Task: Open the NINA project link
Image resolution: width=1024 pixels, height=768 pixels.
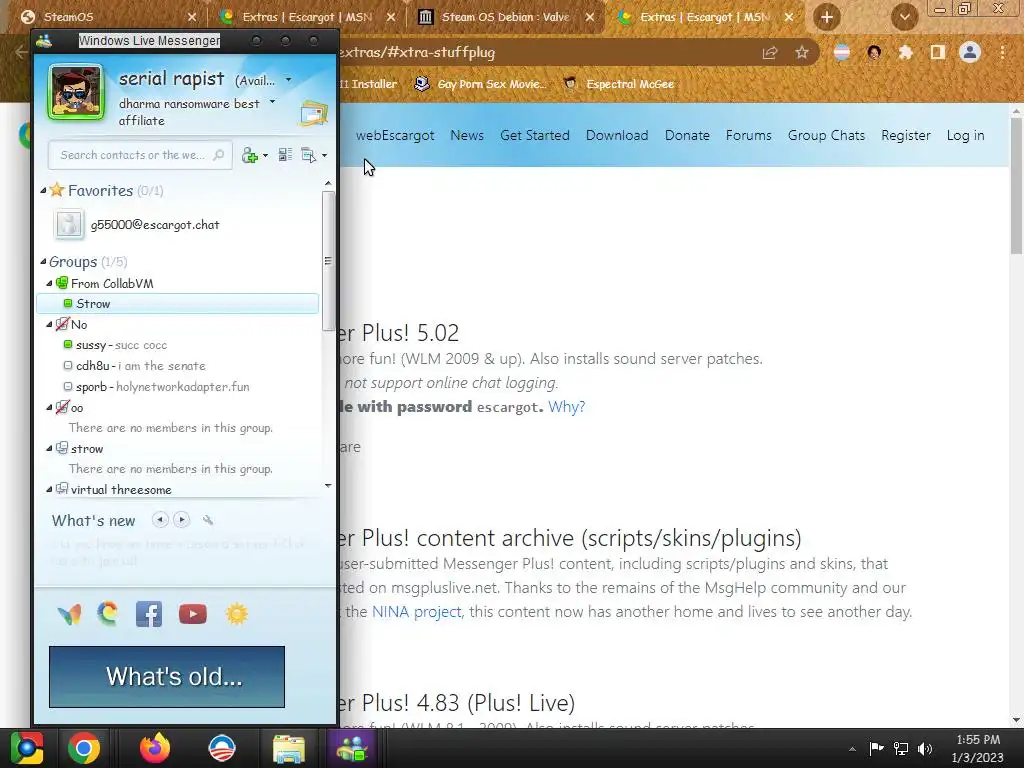Action: pyautogui.click(x=417, y=612)
